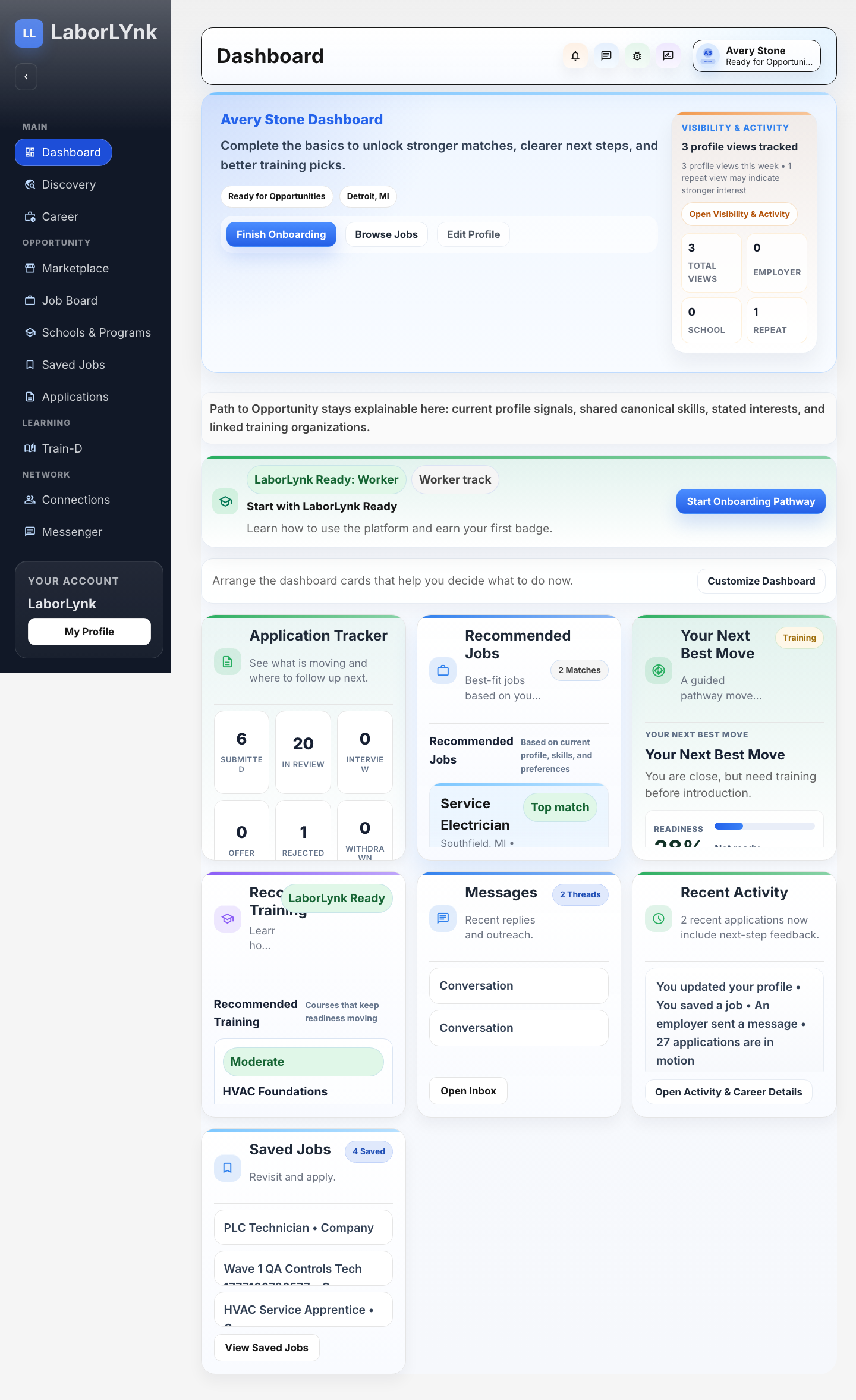
Task: Open the PLC Technician saved job
Action: [x=303, y=1228]
